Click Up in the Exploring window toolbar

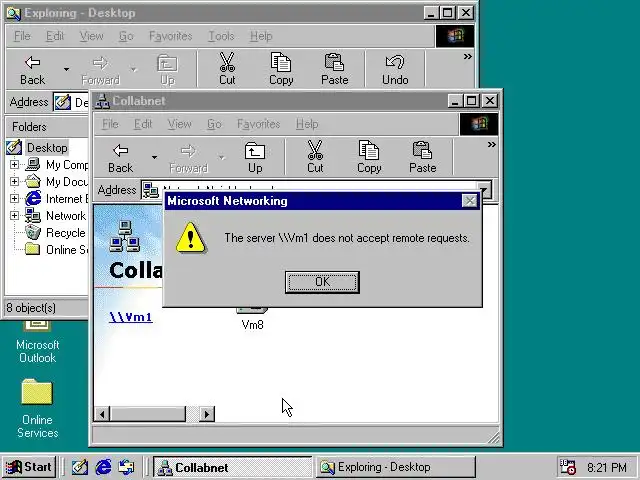point(167,70)
